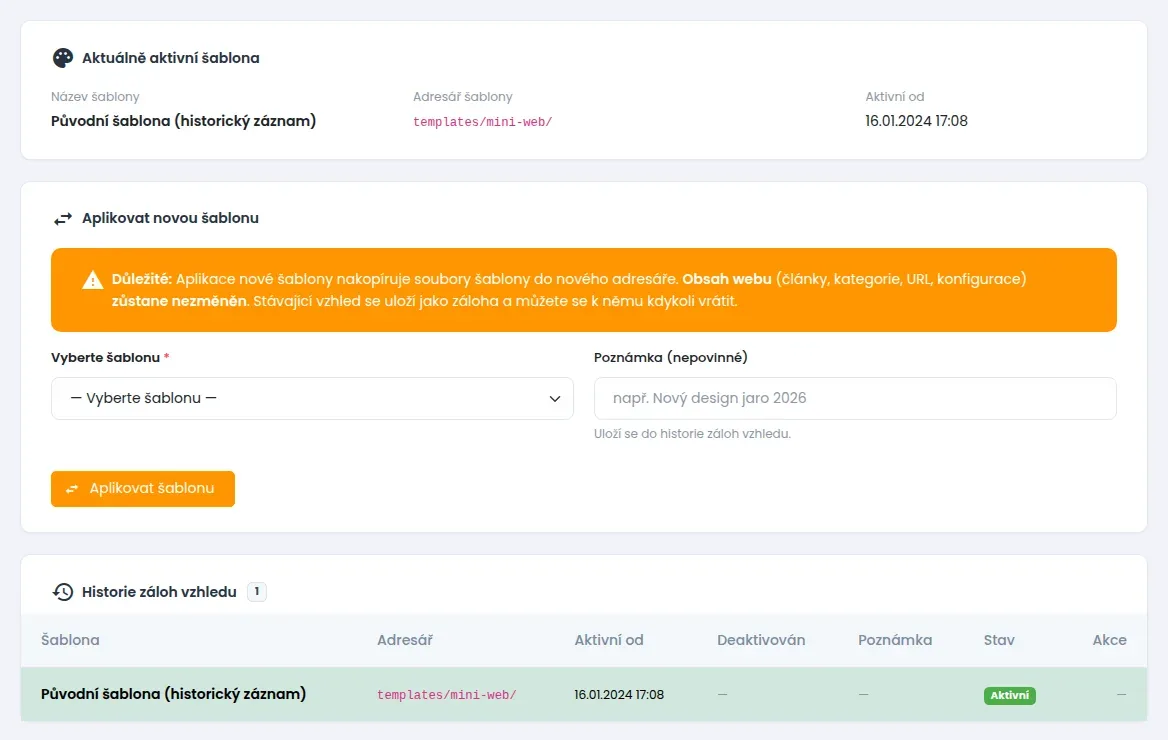Click the Historie záloh vzhledu heading

pos(159,592)
